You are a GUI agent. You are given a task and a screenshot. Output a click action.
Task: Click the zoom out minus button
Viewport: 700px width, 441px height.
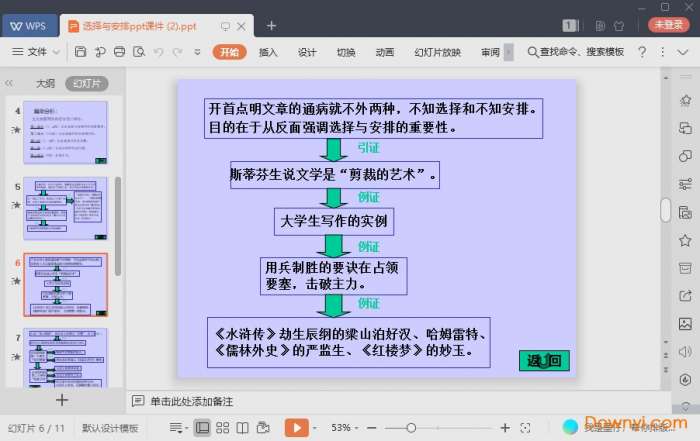371,428
